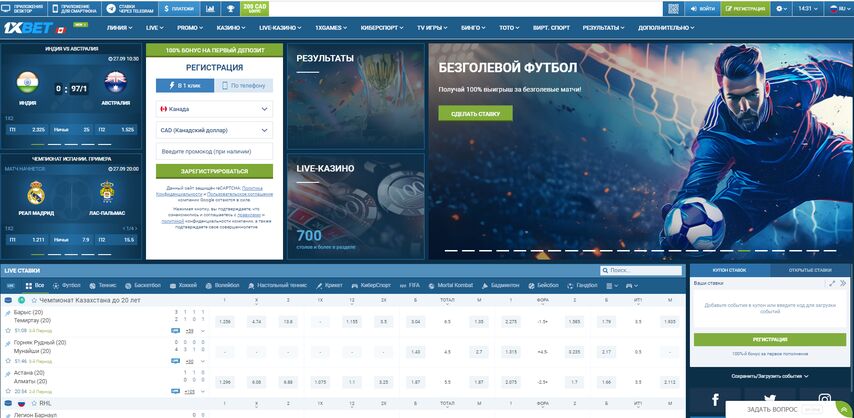Viewport: 854px width, 418px height.
Task: Open the Результаты banner tile
Action: coord(356,96)
